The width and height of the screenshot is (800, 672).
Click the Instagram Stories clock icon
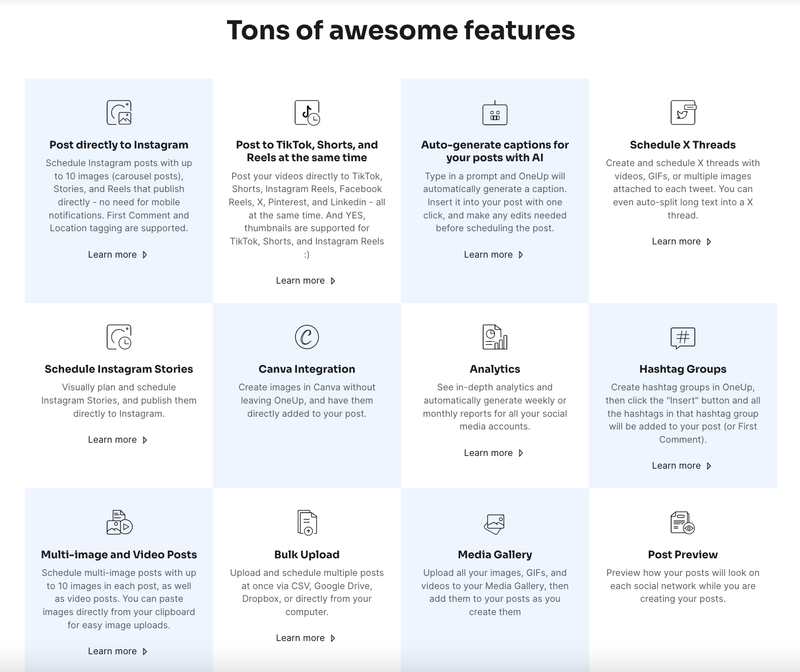[119, 337]
